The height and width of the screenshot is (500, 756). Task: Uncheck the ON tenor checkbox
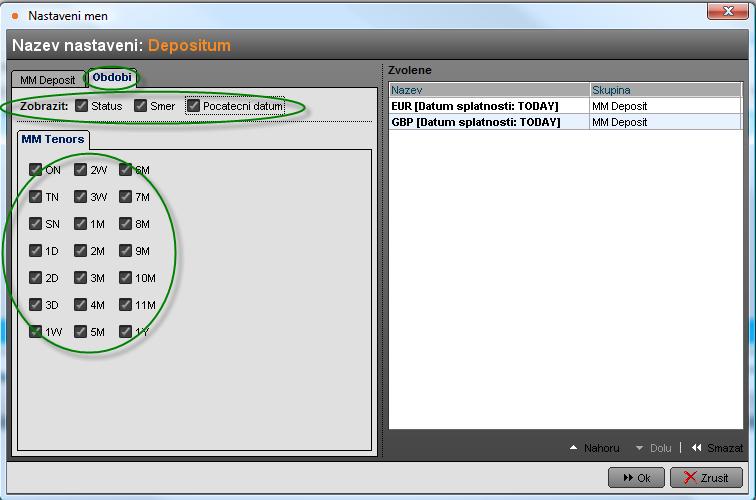coord(35,169)
